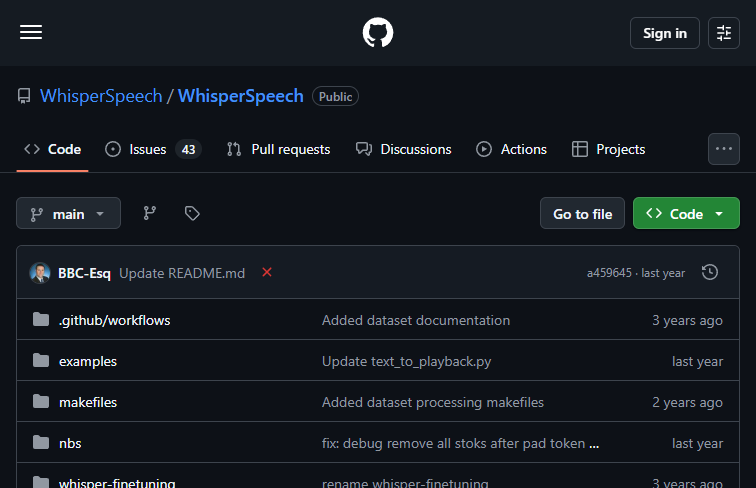Screen dimensions: 756x488
Task: Click the folder icon next to makefiles
Action: (x=41, y=401)
